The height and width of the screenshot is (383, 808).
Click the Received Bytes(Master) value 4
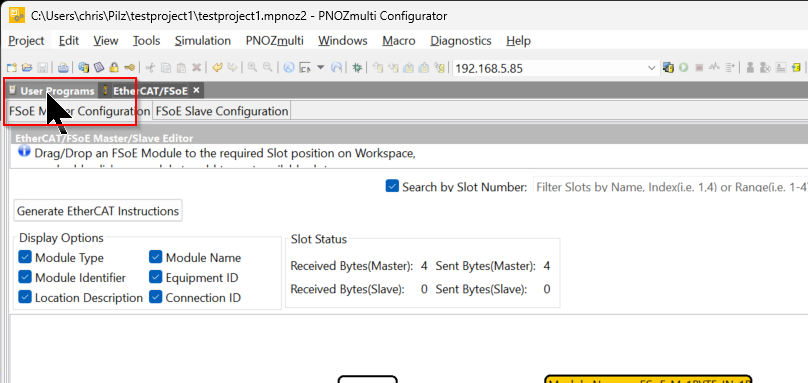tap(424, 267)
